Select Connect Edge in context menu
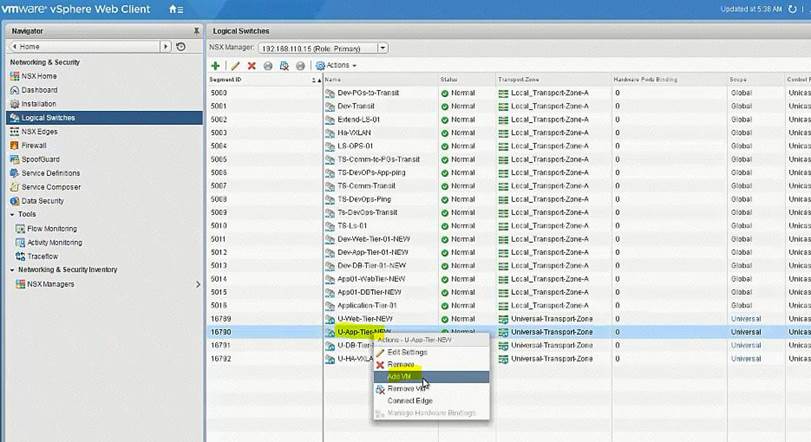811x442 pixels. click(408, 401)
